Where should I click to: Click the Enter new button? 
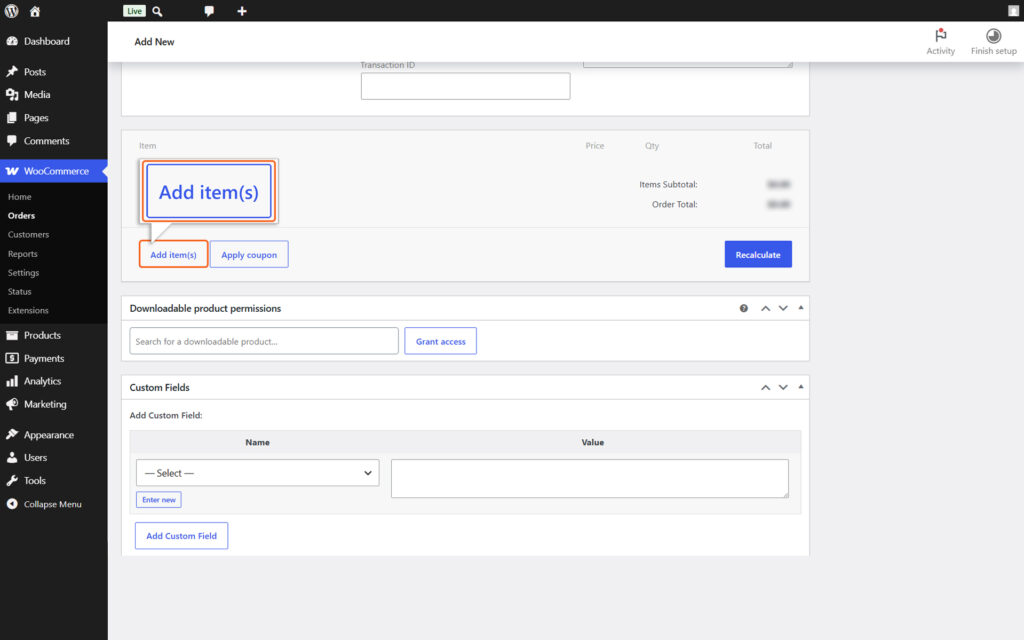pos(159,500)
